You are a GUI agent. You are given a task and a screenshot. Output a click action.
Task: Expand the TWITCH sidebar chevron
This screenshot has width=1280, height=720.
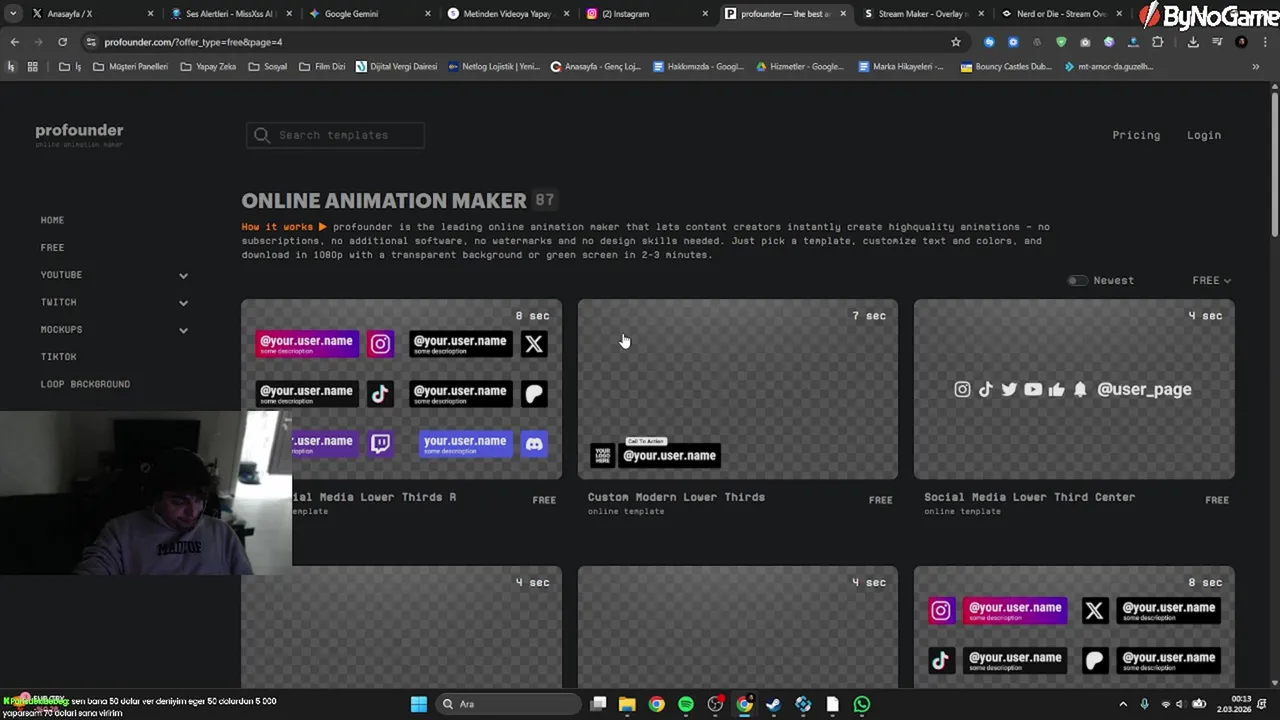(x=183, y=302)
